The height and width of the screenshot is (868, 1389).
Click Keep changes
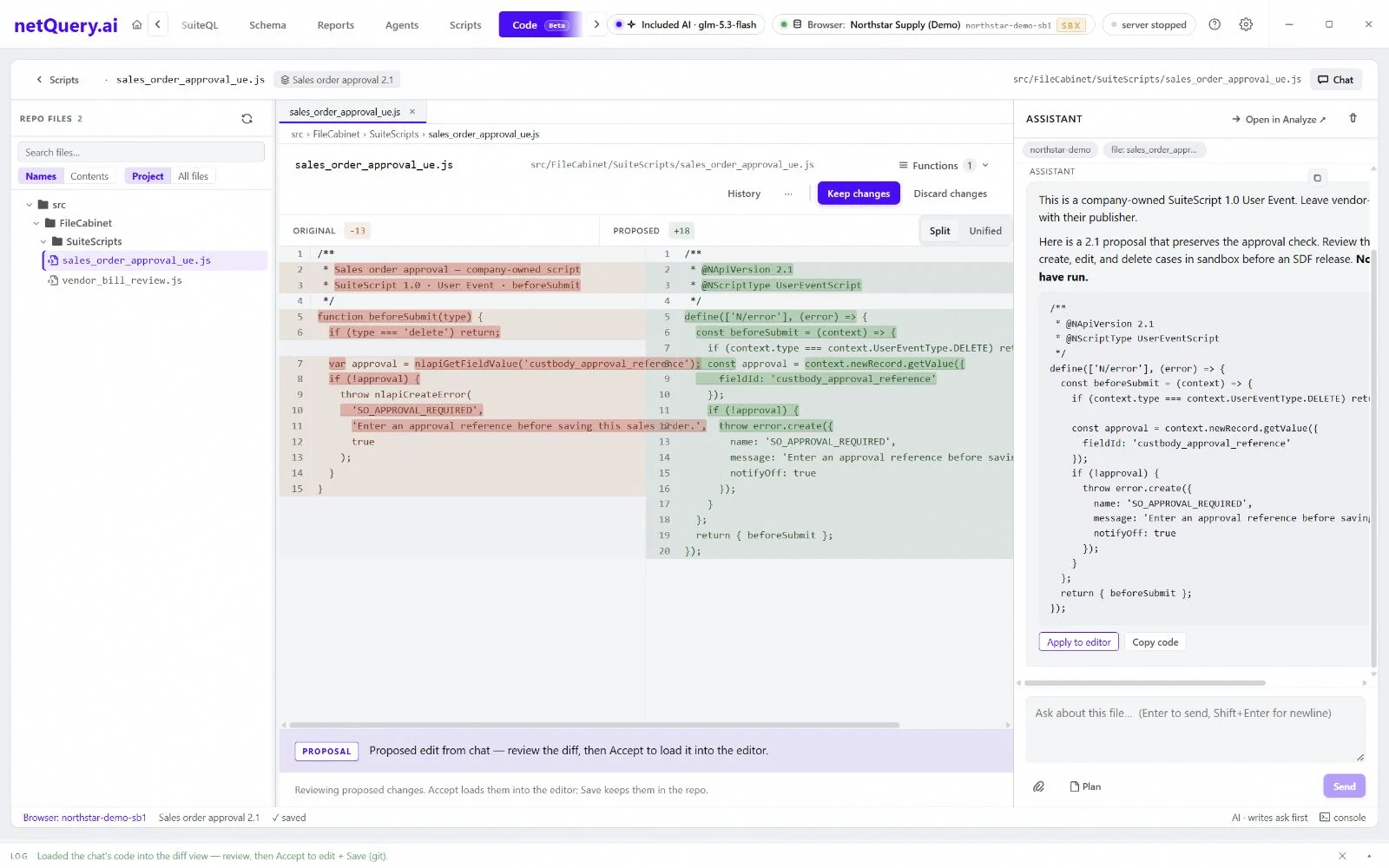click(x=859, y=194)
